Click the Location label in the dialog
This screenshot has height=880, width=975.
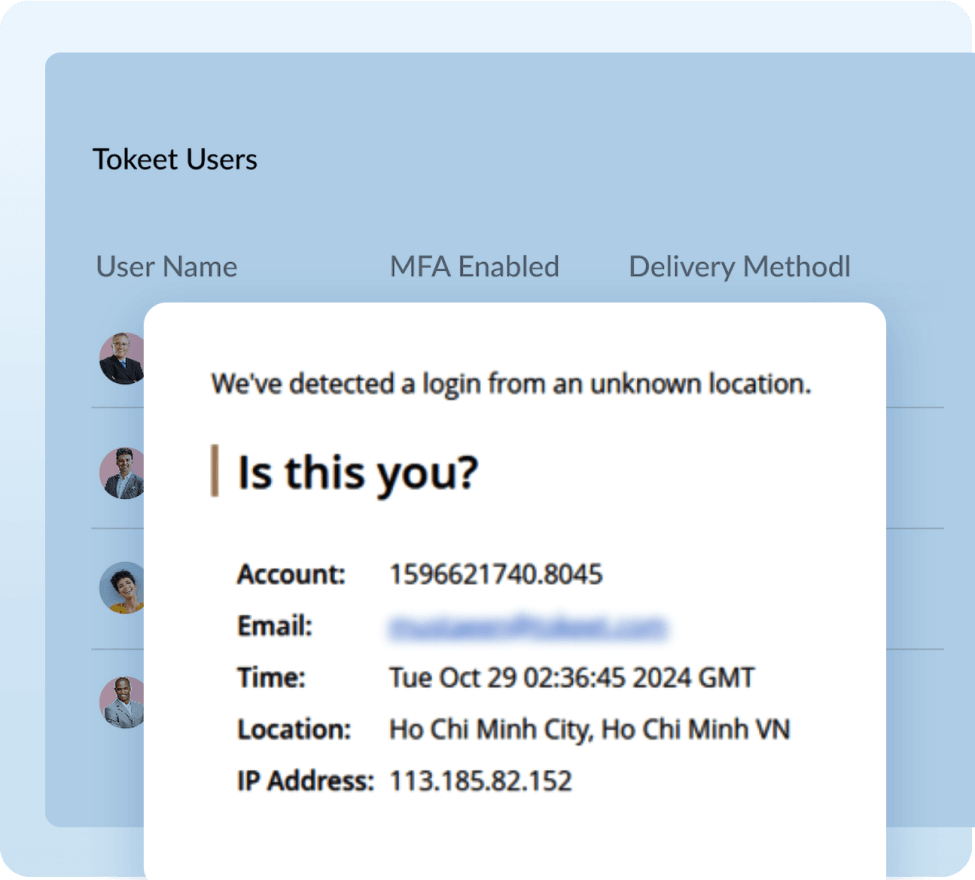(294, 730)
